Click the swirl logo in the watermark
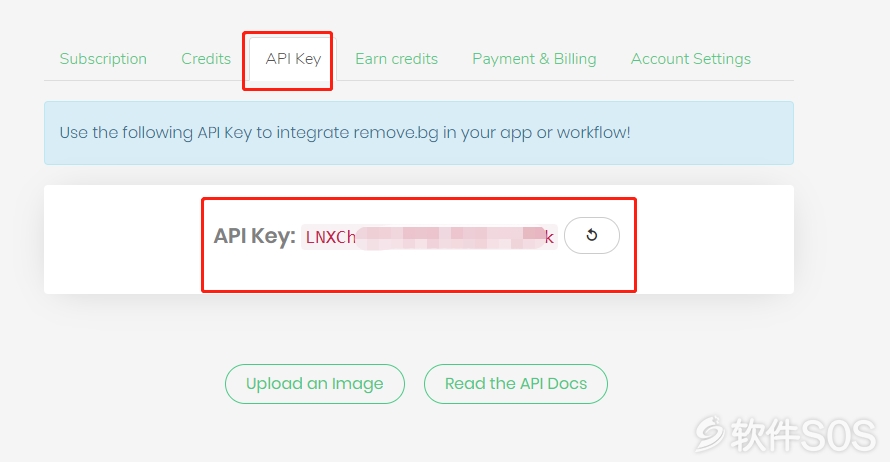Viewport: 890px width, 462px height. click(710, 434)
